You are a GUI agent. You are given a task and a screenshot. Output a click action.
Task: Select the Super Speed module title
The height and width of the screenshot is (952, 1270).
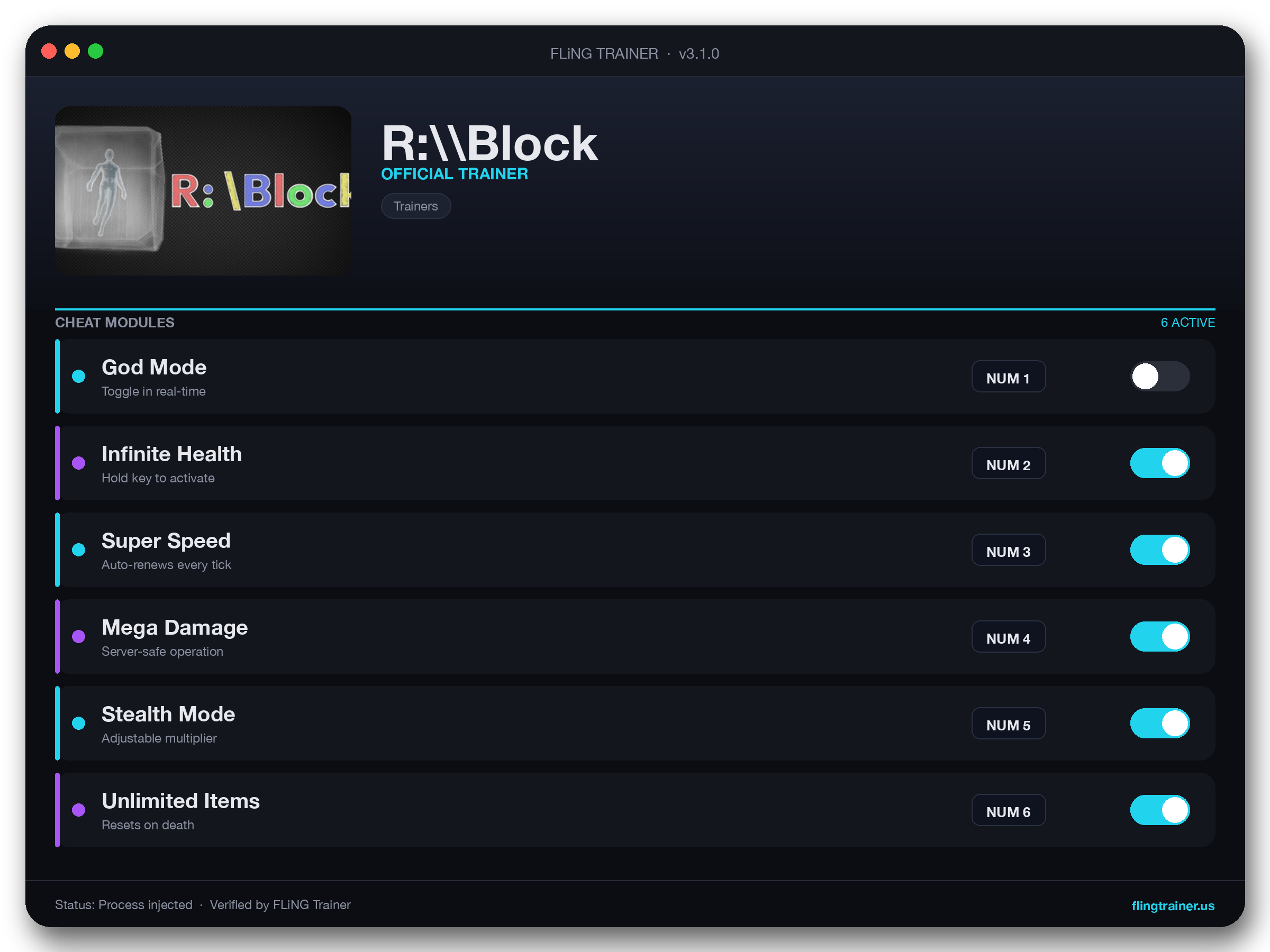(x=166, y=541)
